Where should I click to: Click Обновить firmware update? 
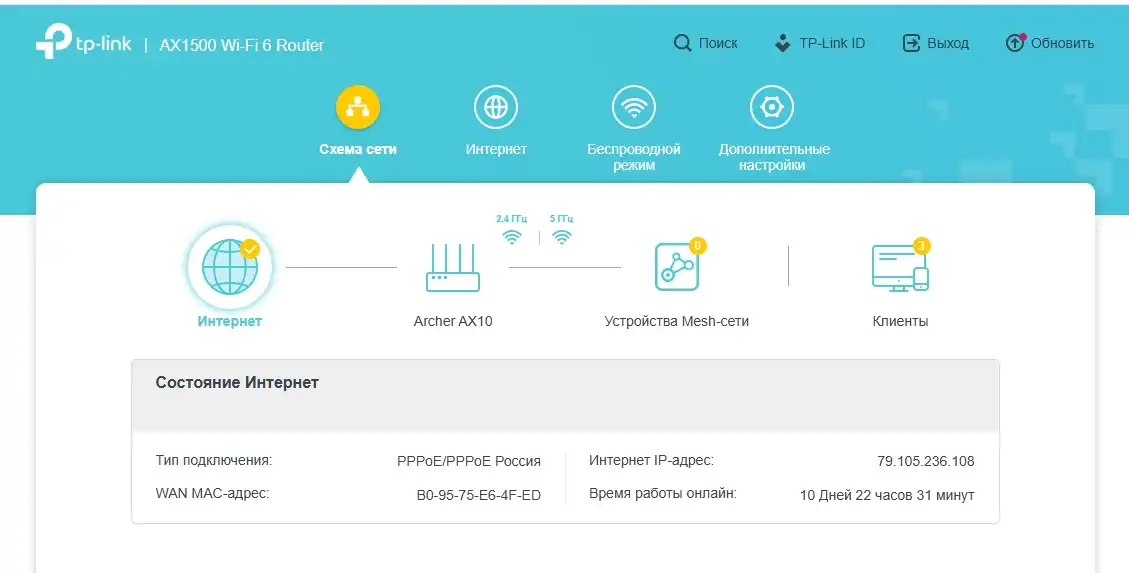click(x=1050, y=43)
